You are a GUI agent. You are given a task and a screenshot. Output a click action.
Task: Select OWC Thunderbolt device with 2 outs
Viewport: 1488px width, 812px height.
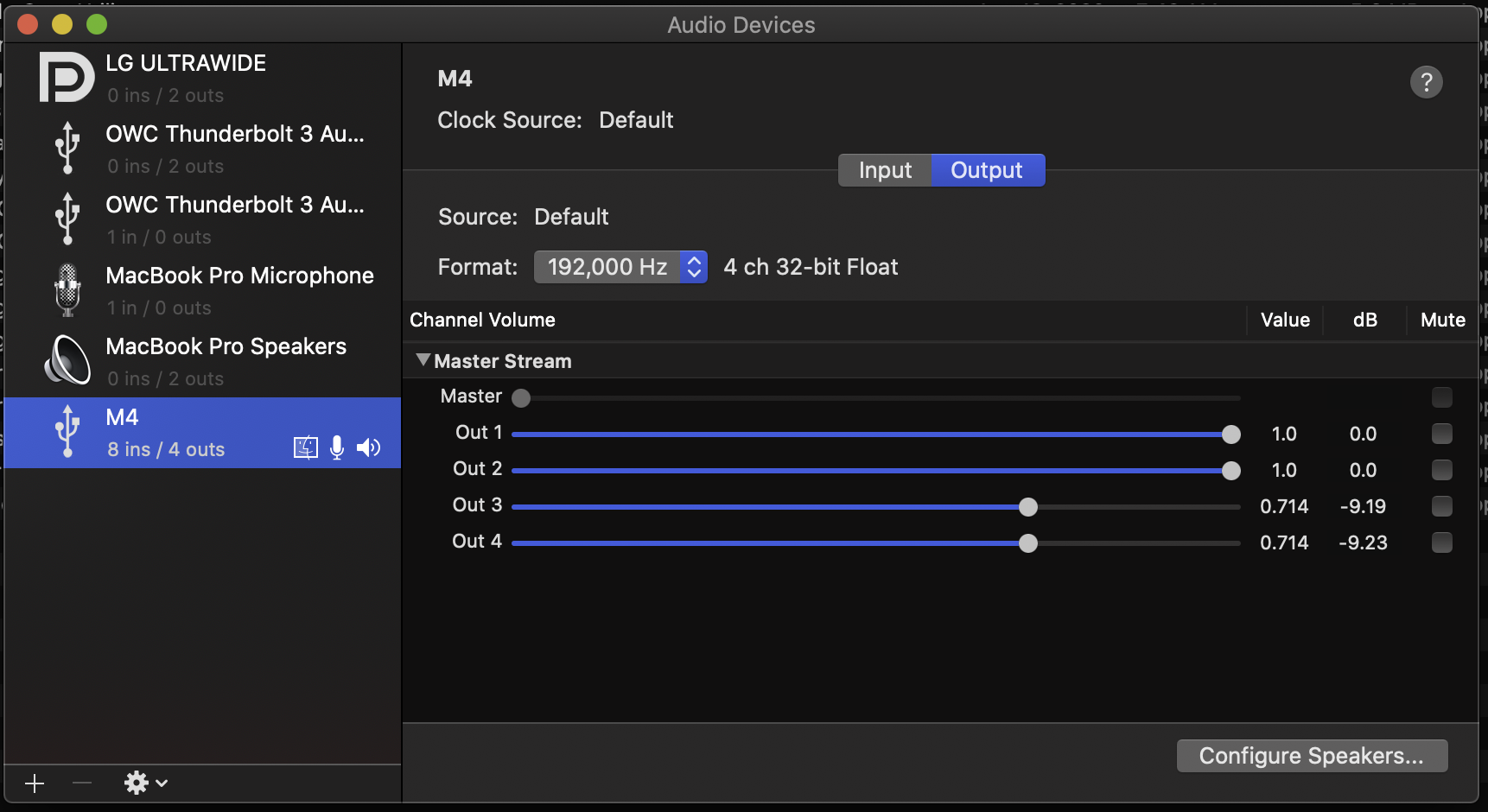pos(202,149)
